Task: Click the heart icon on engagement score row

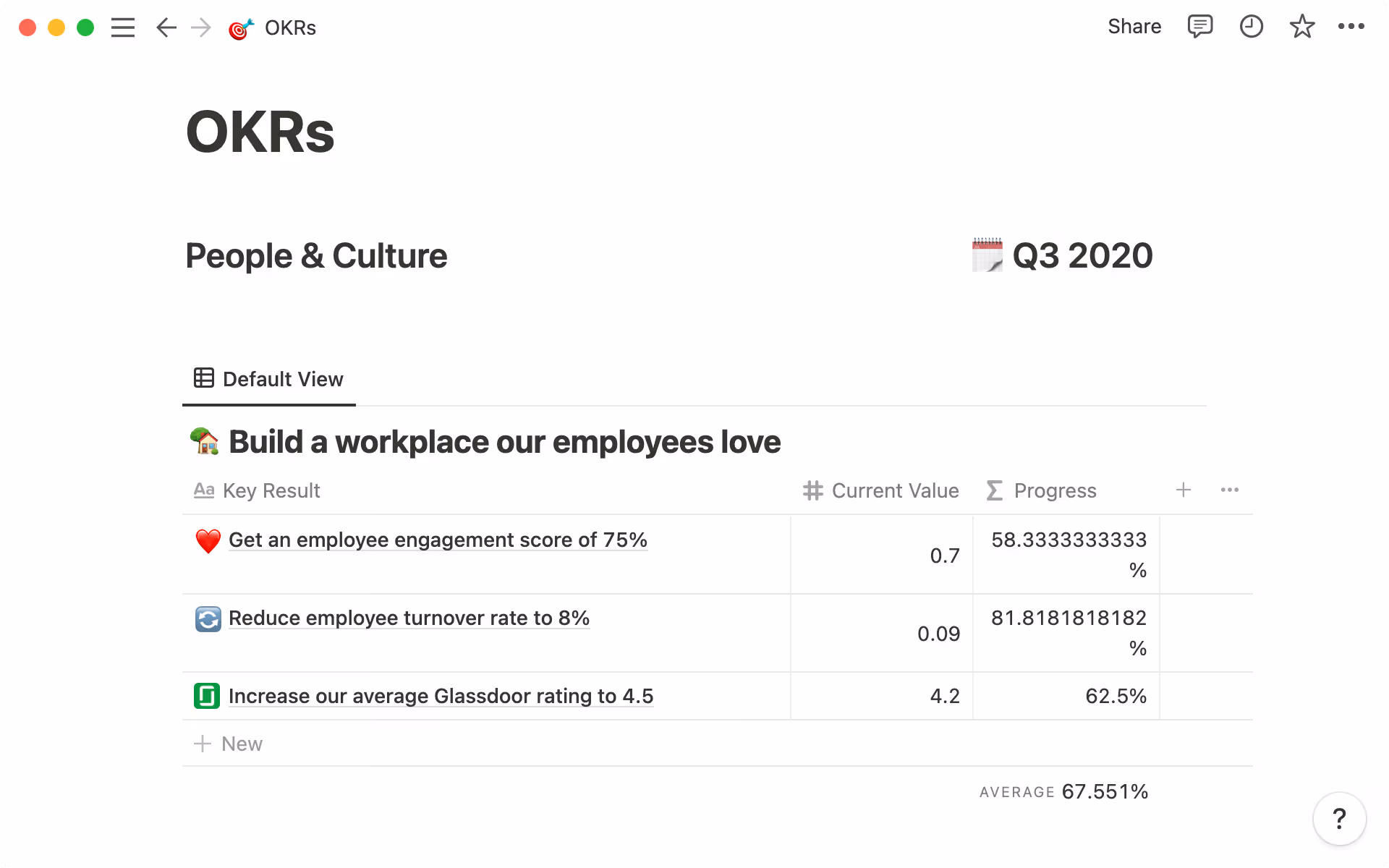Action: pos(207,540)
